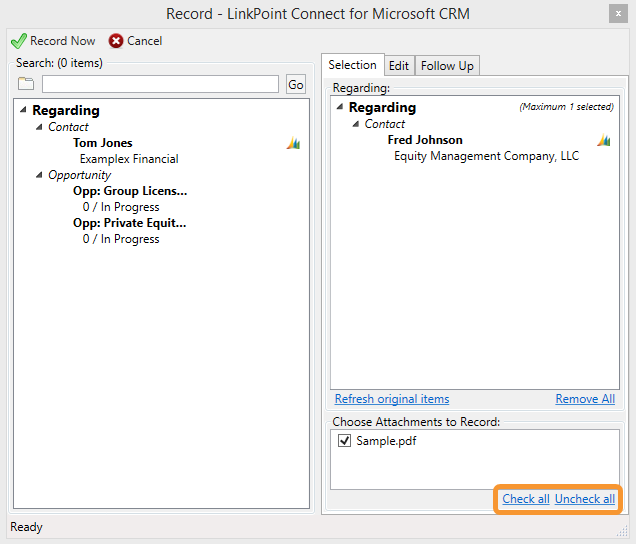Click the window resize grip corner
Viewport: 636px width, 544px height.
(x=622, y=531)
